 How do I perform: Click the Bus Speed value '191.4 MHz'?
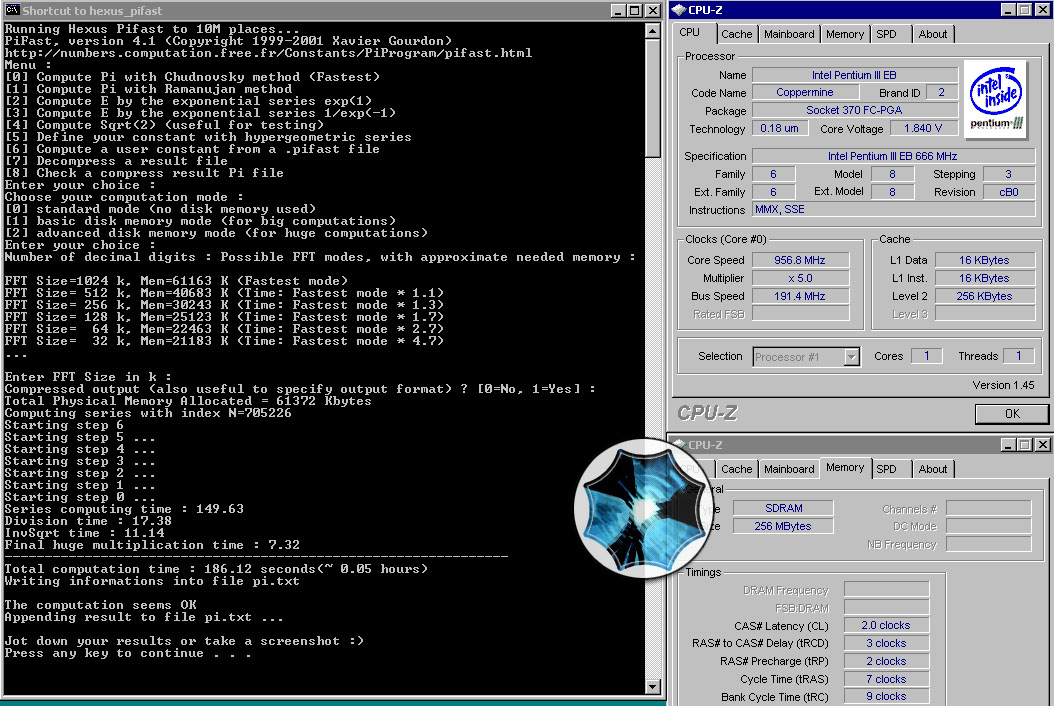pyautogui.click(x=800, y=296)
